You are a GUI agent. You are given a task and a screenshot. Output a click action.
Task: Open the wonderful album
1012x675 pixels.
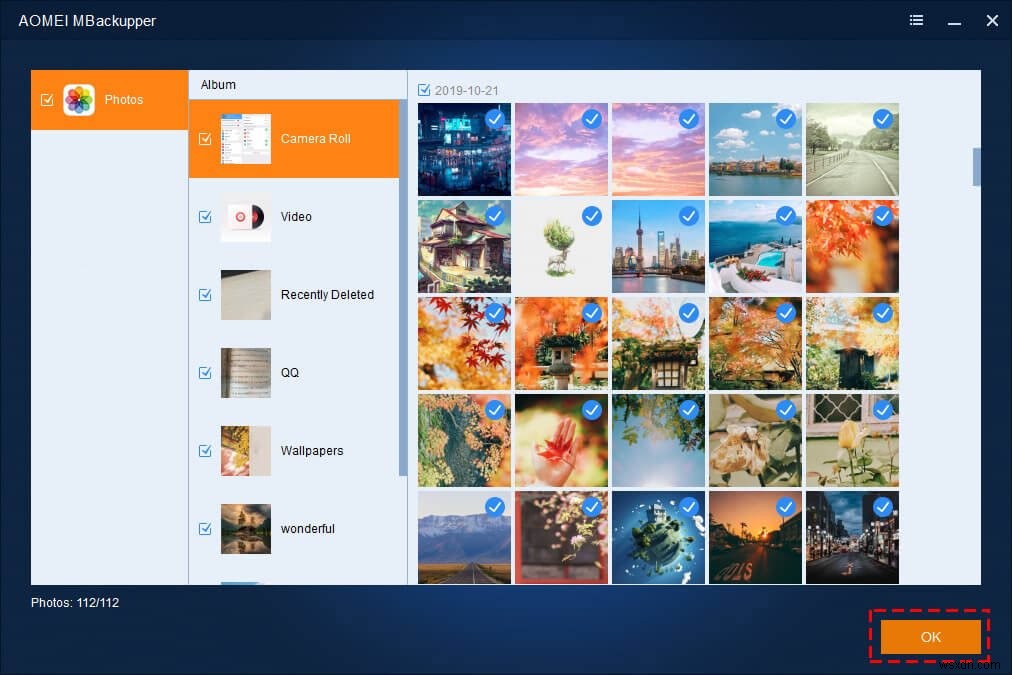pos(245,529)
